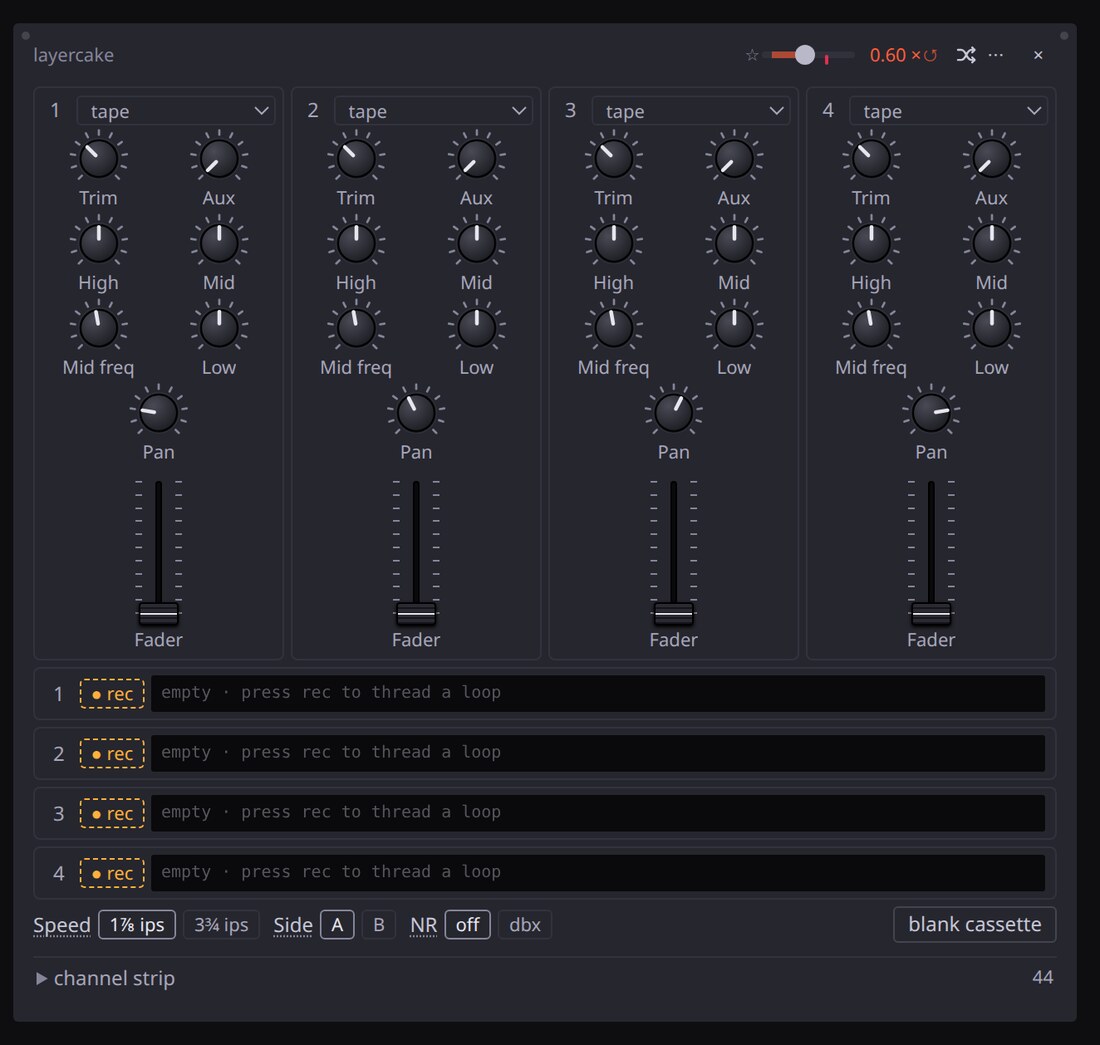Click the empty loop display of track 3
Screen dimensions: 1100x1045
pyautogui.click(x=598, y=813)
